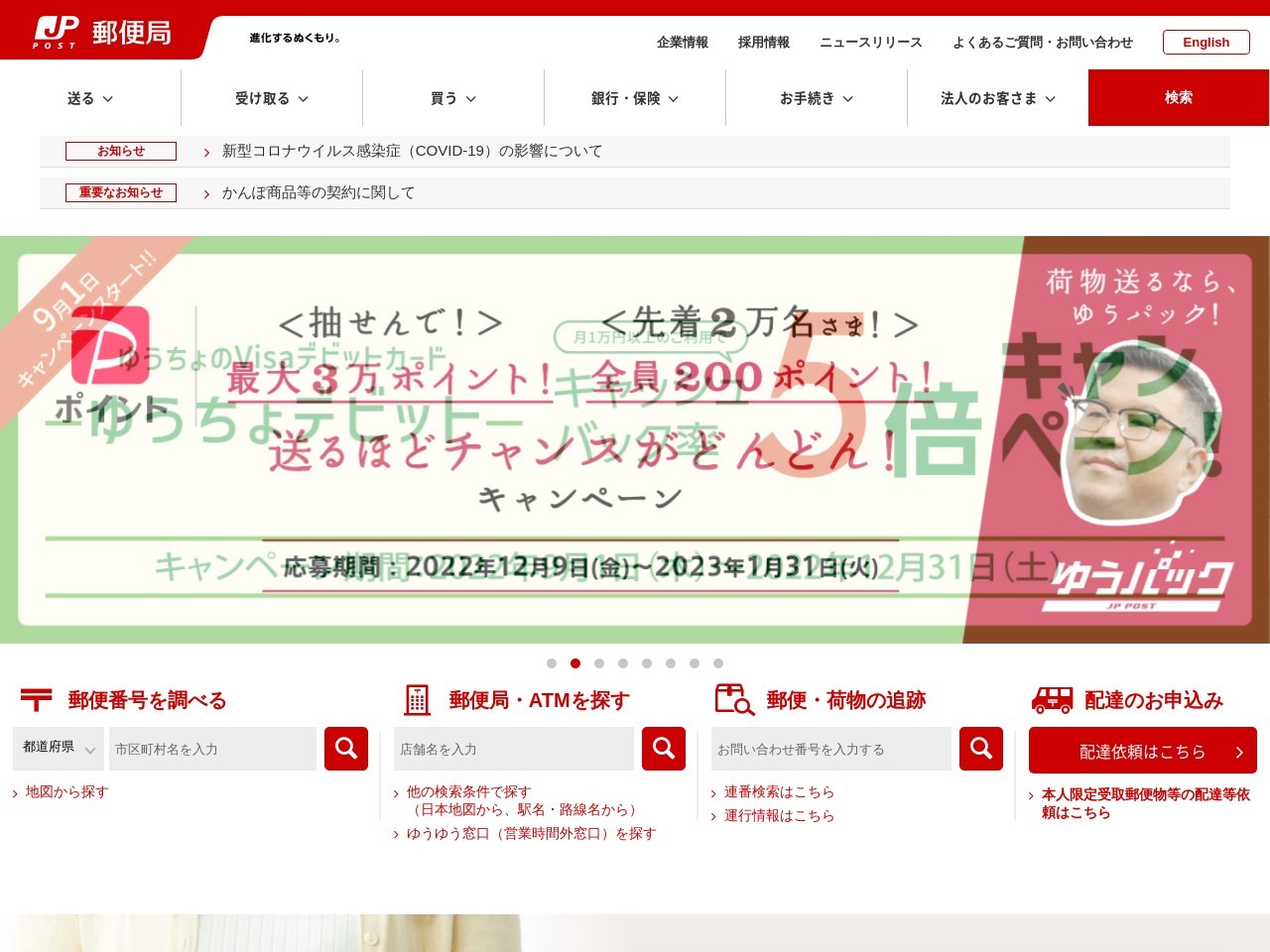Expand the 受け取る menu
Screen dimensions: 1270x952
click(x=272, y=98)
